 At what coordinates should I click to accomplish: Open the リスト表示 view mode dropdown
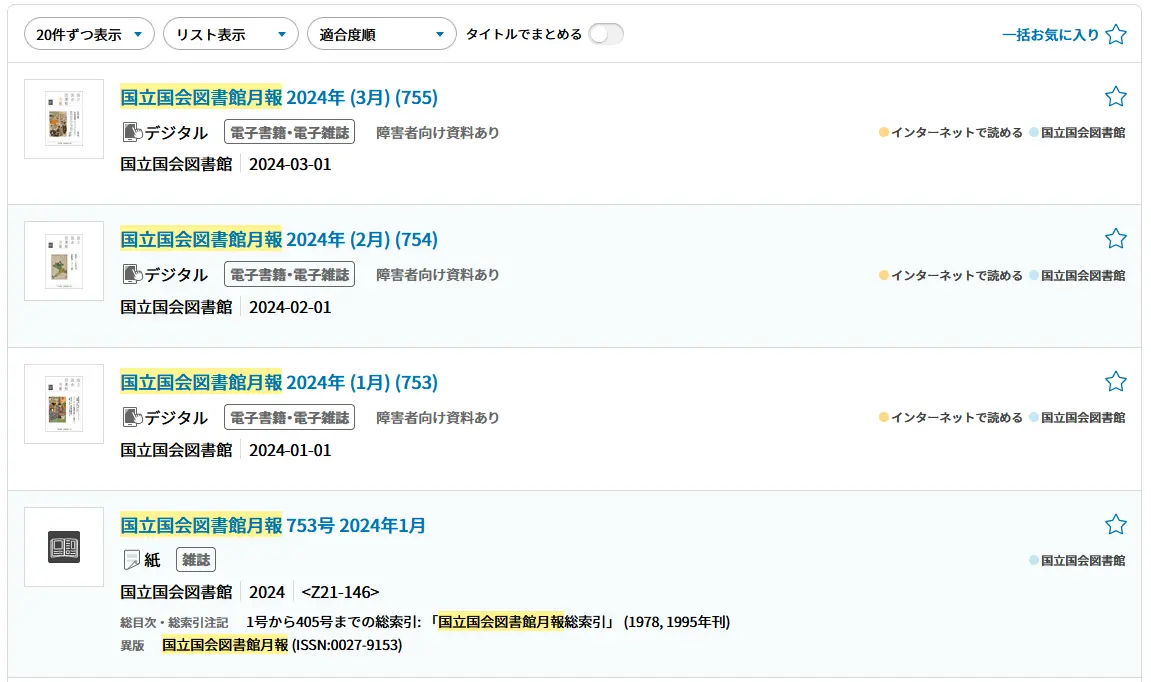[230, 35]
